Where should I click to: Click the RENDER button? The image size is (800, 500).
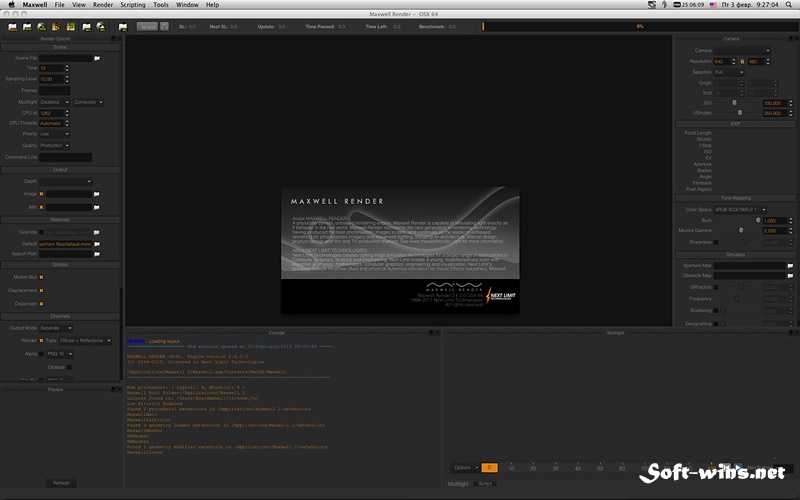click(x=148, y=27)
